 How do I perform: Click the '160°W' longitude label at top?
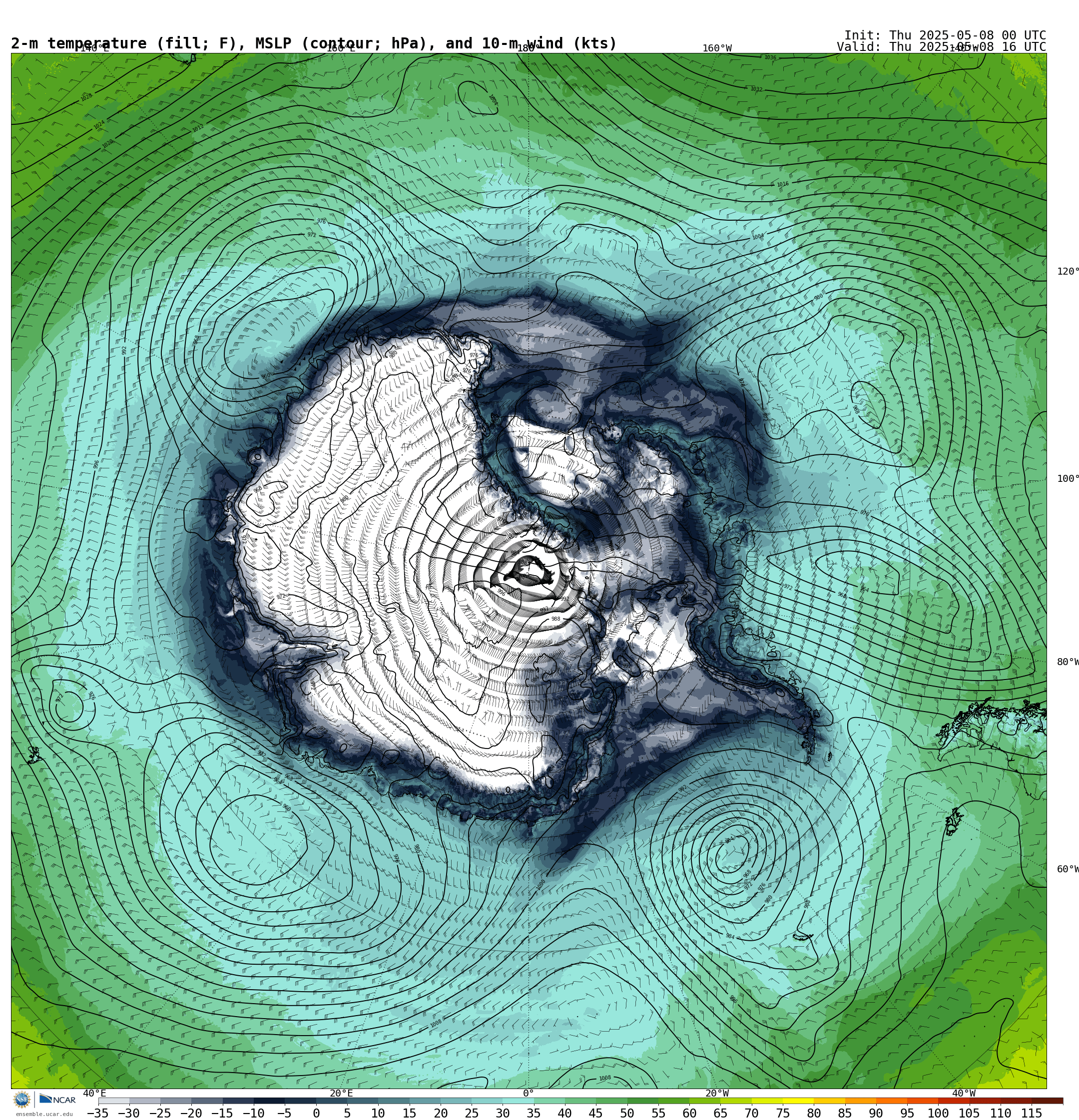[x=717, y=48]
